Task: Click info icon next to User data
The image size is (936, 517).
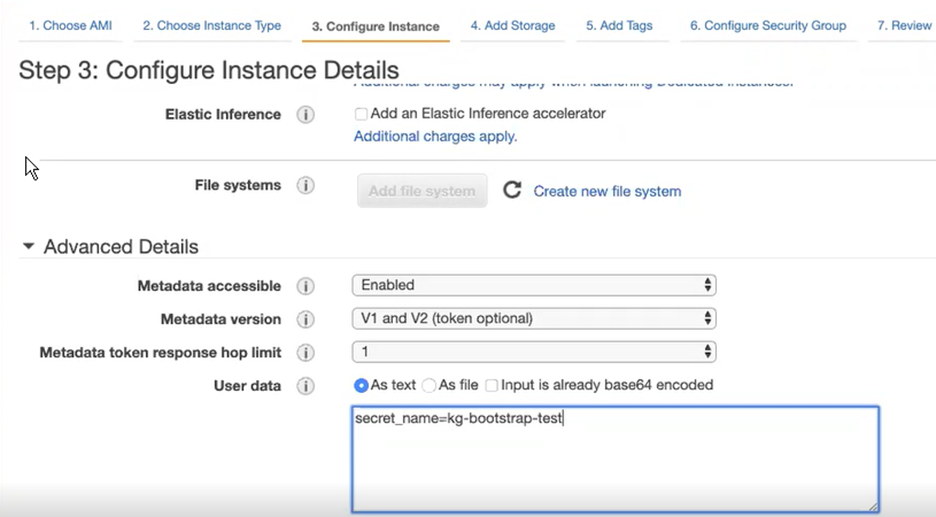Action: click(x=306, y=386)
